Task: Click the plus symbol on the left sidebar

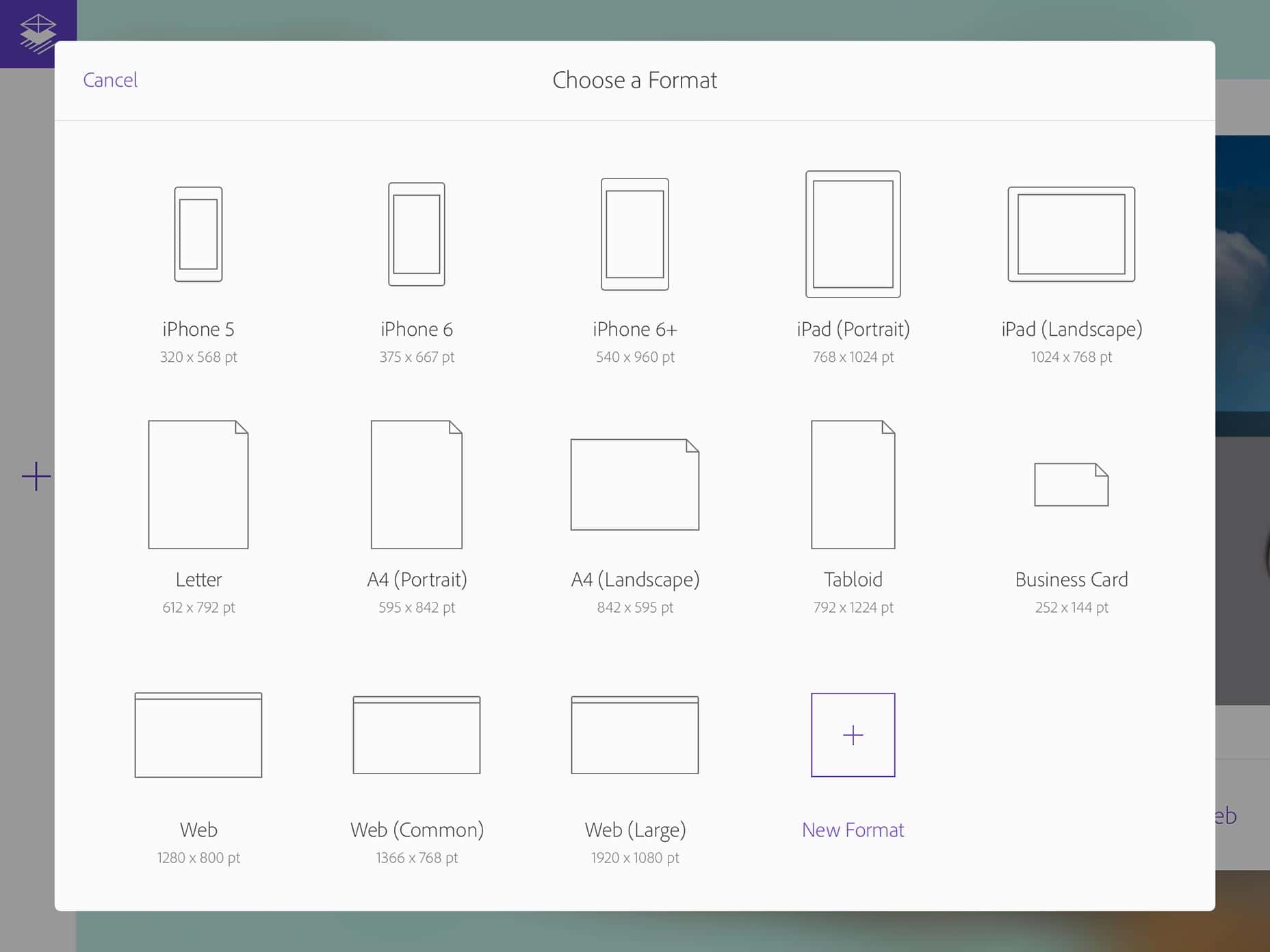Action: [x=36, y=477]
